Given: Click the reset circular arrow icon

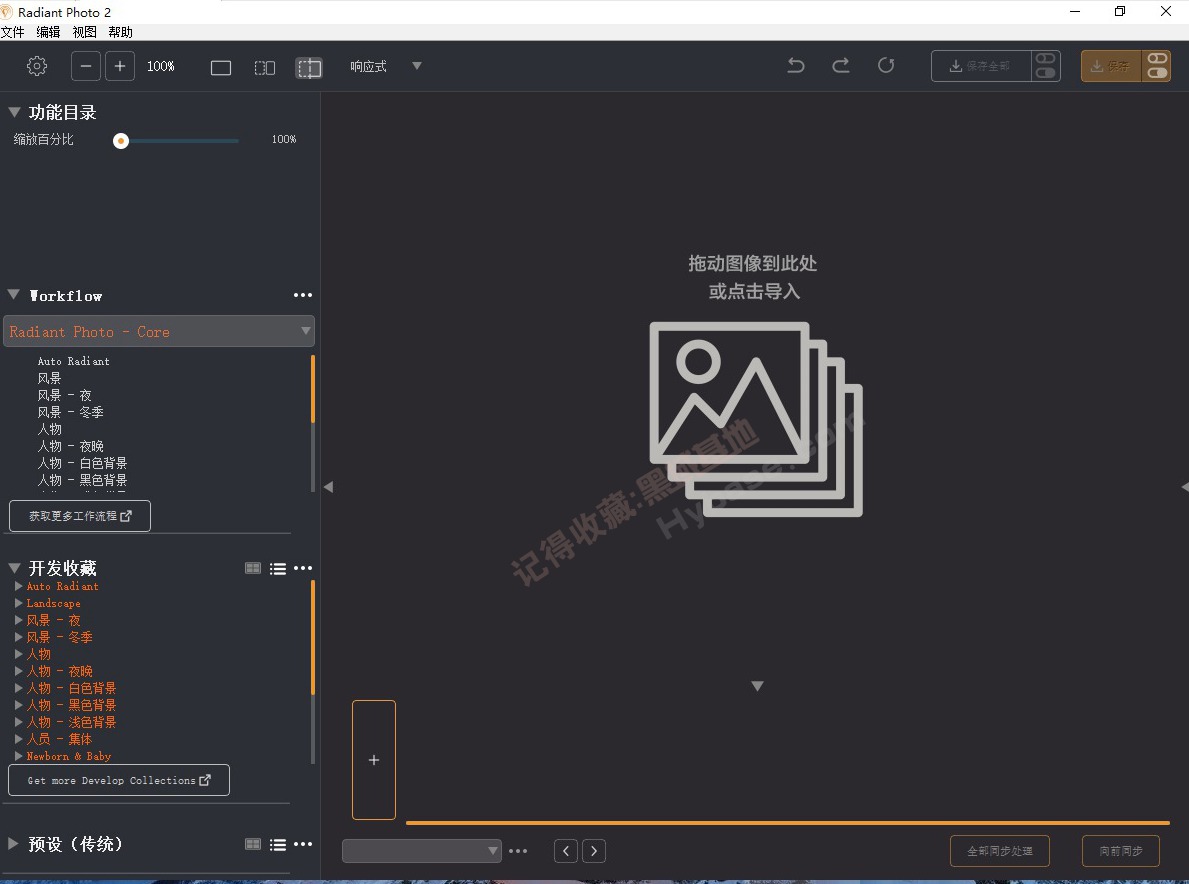Looking at the screenshot, I should point(886,66).
